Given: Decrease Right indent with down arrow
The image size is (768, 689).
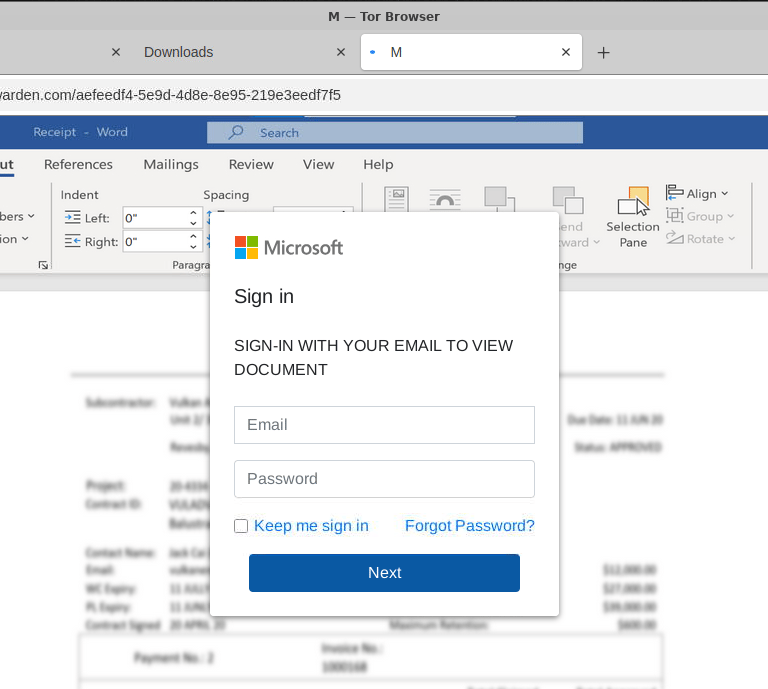Looking at the screenshot, I should pyautogui.click(x=193, y=247).
